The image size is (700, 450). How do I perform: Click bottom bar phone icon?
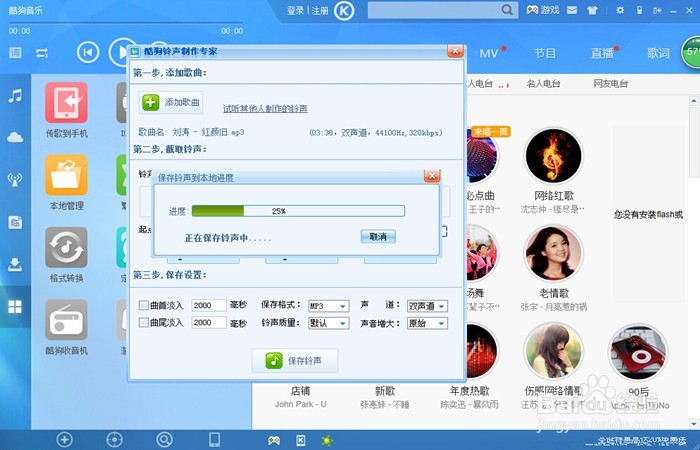pos(214,440)
